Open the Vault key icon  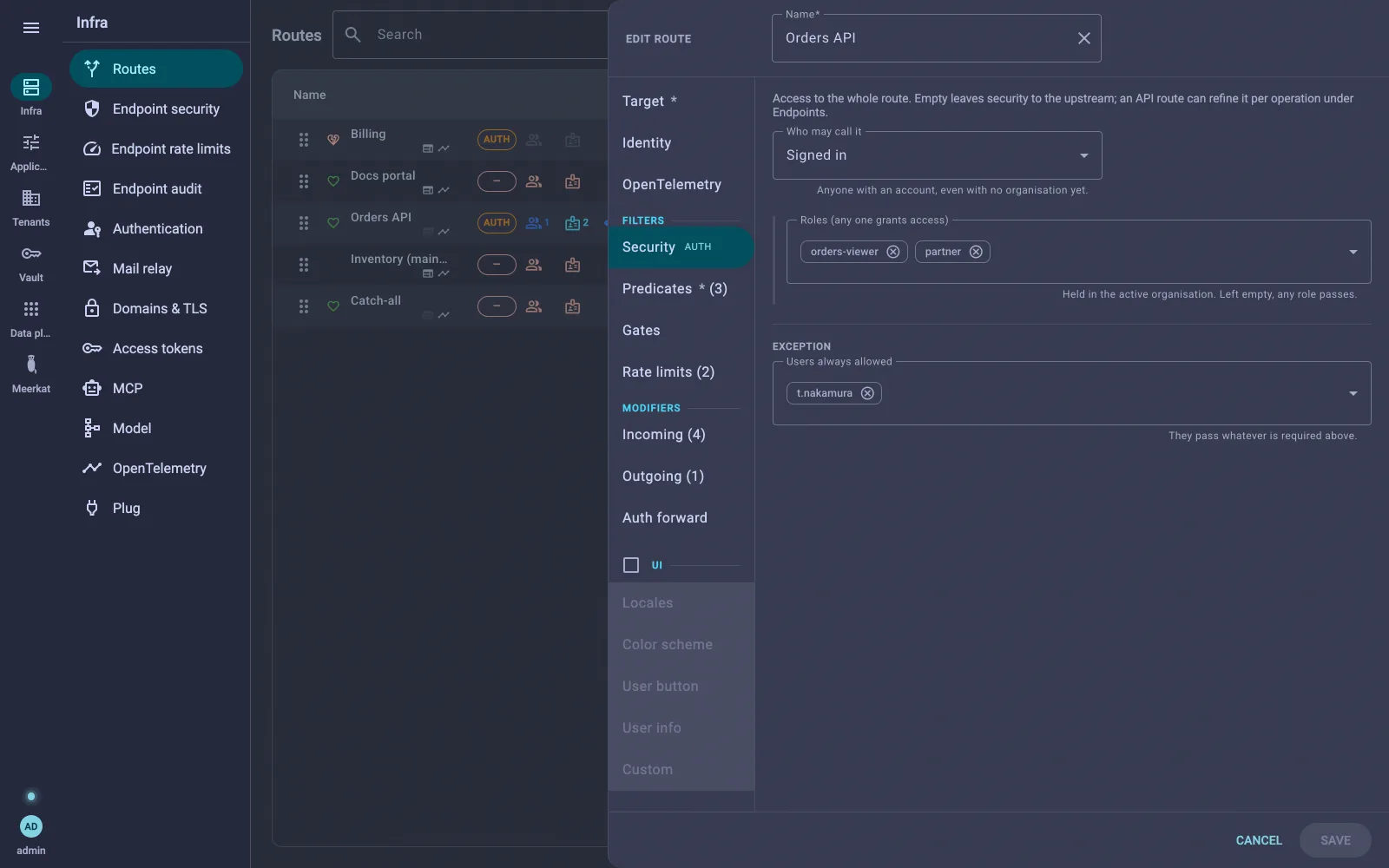click(31, 253)
